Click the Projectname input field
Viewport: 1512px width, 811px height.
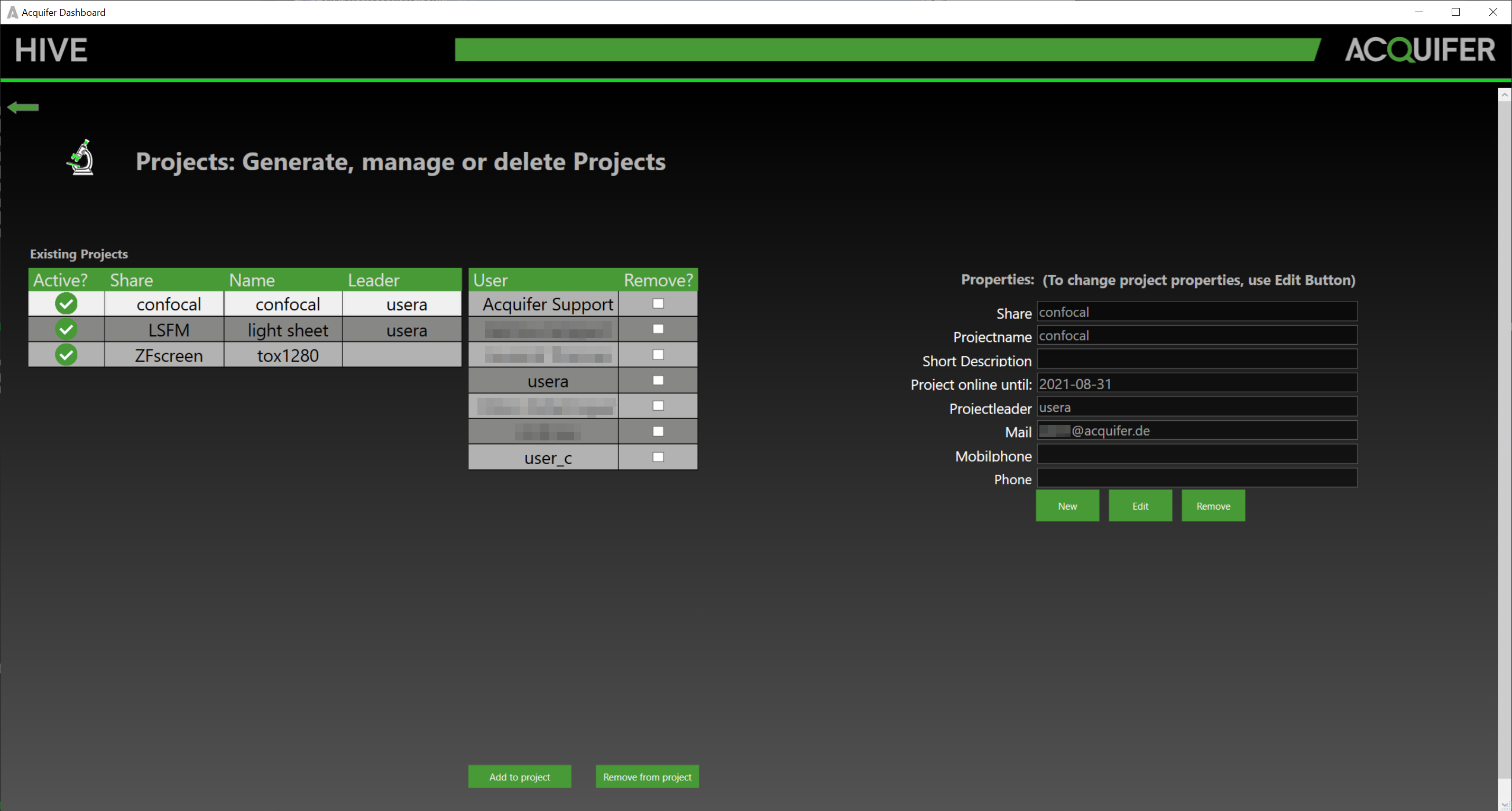[1197, 335]
